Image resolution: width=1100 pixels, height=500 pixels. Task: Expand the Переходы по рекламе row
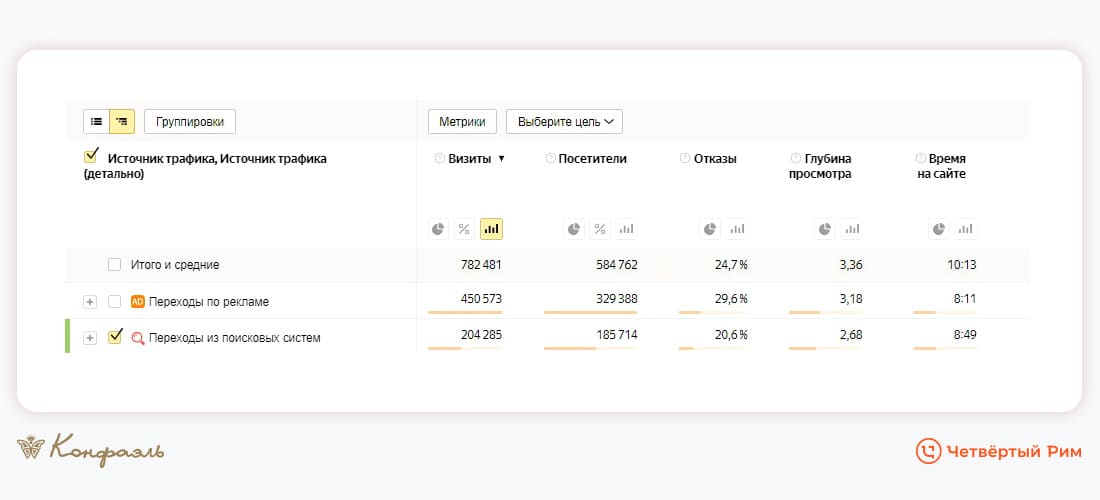90,302
